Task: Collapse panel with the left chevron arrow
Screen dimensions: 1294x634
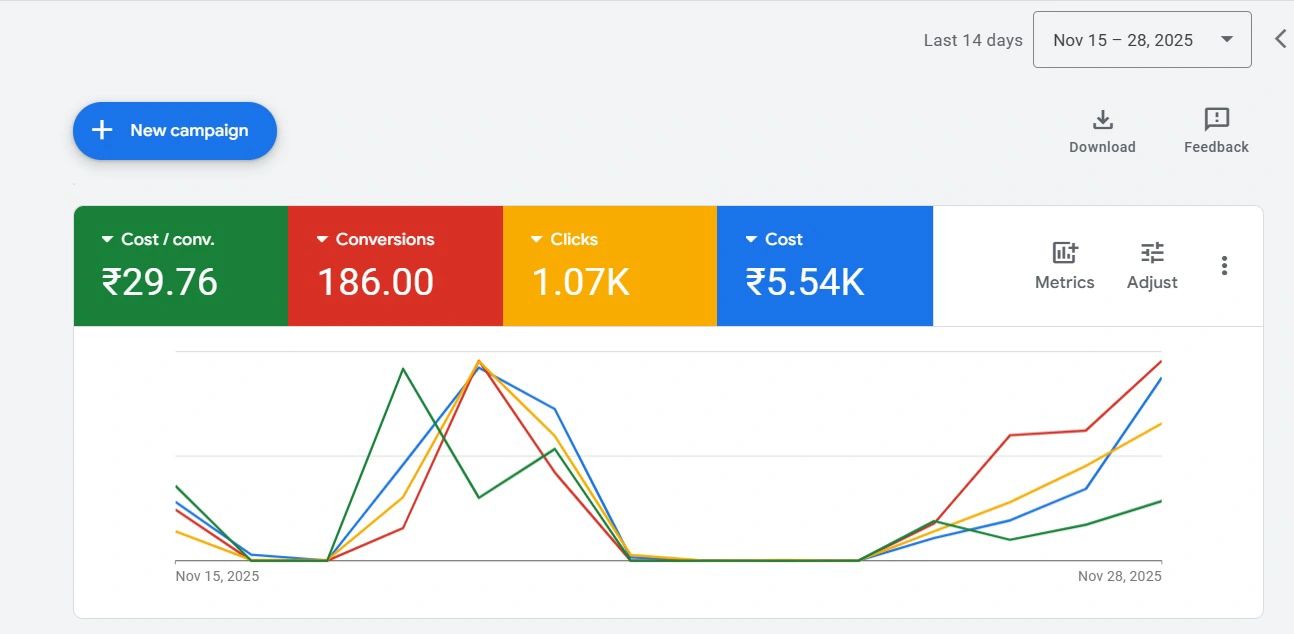Action: [x=1280, y=39]
